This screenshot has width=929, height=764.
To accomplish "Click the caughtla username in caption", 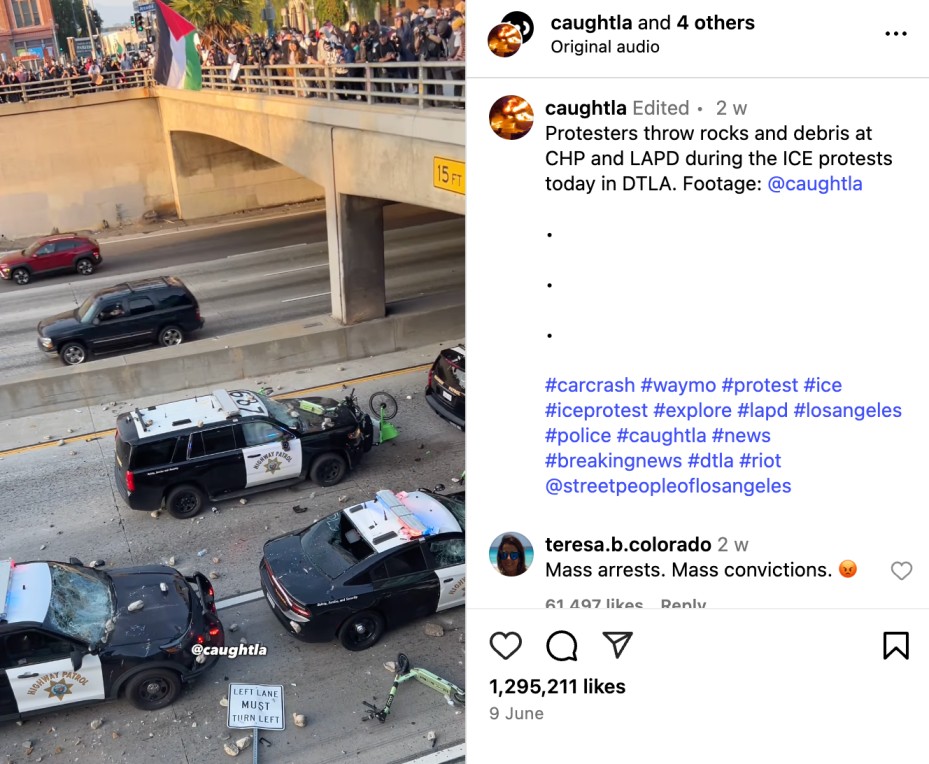I will click(585, 108).
